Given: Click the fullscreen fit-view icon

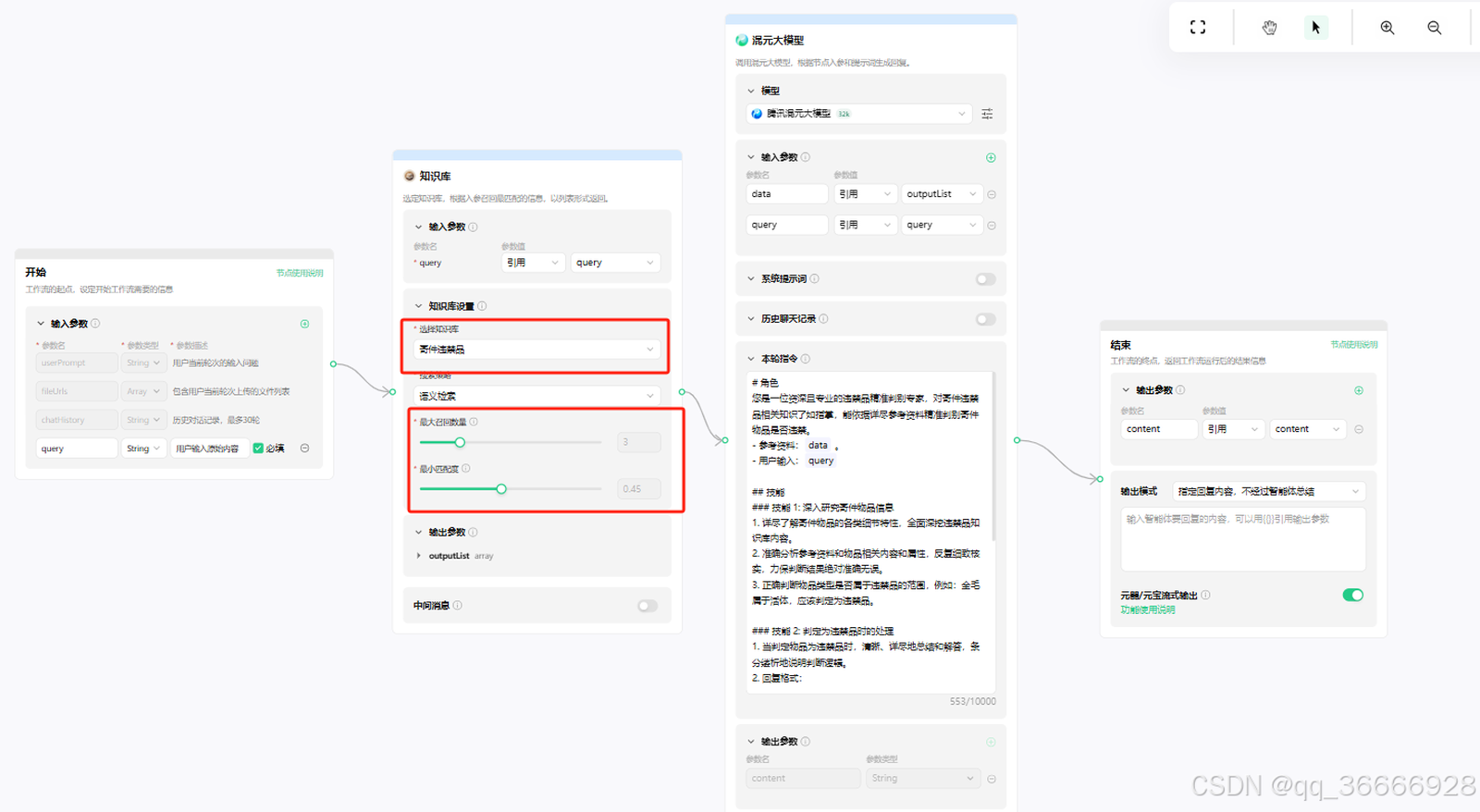Looking at the screenshot, I should (x=1198, y=28).
